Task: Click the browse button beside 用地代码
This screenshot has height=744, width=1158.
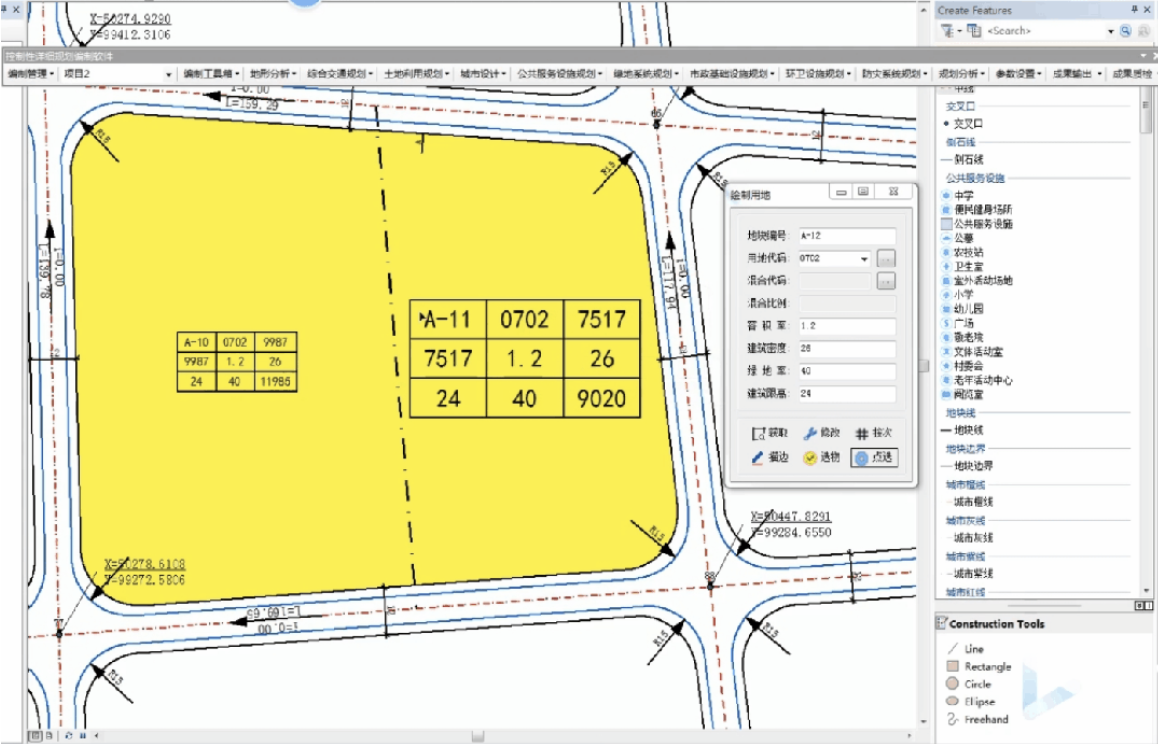Action: (x=886, y=259)
